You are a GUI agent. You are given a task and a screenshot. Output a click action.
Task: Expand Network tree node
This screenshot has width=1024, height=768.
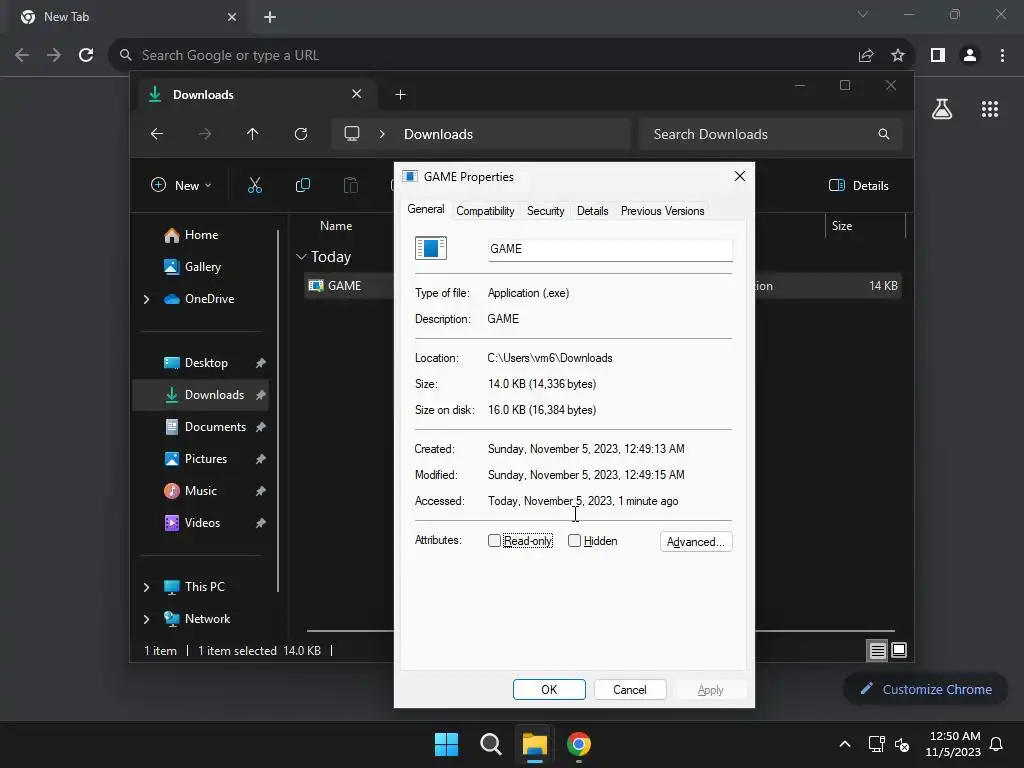coord(146,619)
